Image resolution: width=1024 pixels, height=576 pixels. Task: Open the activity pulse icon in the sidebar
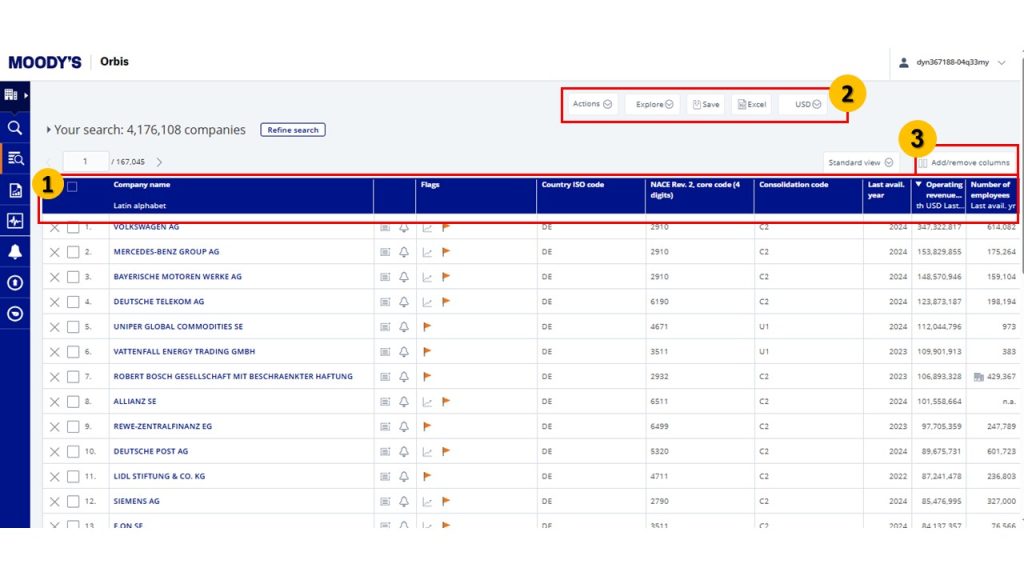(14, 221)
